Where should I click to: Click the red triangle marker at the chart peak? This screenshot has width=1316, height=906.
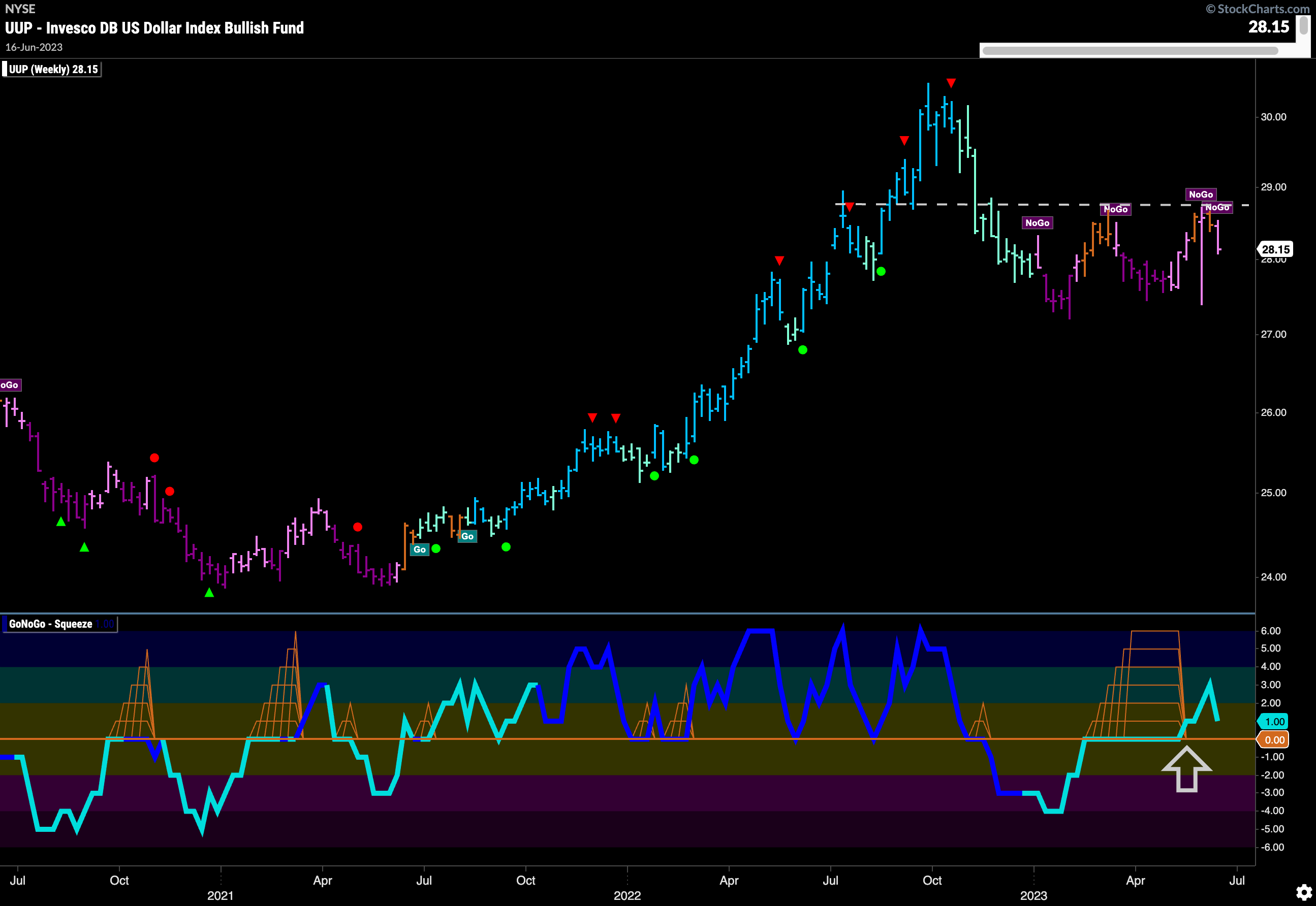pos(951,83)
